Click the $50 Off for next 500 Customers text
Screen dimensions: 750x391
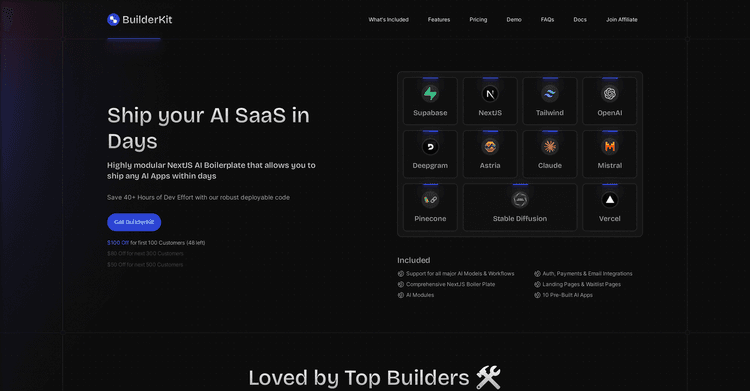point(145,265)
